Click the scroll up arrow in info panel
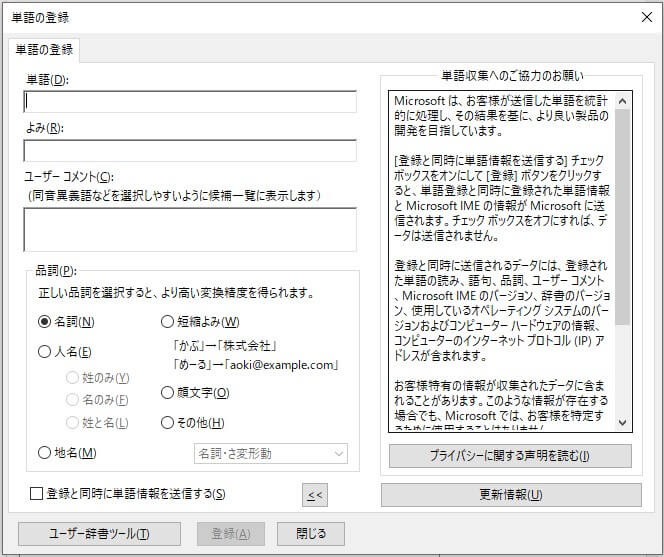The height and width of the screenshot is (557, 664). tap(623, 100)
